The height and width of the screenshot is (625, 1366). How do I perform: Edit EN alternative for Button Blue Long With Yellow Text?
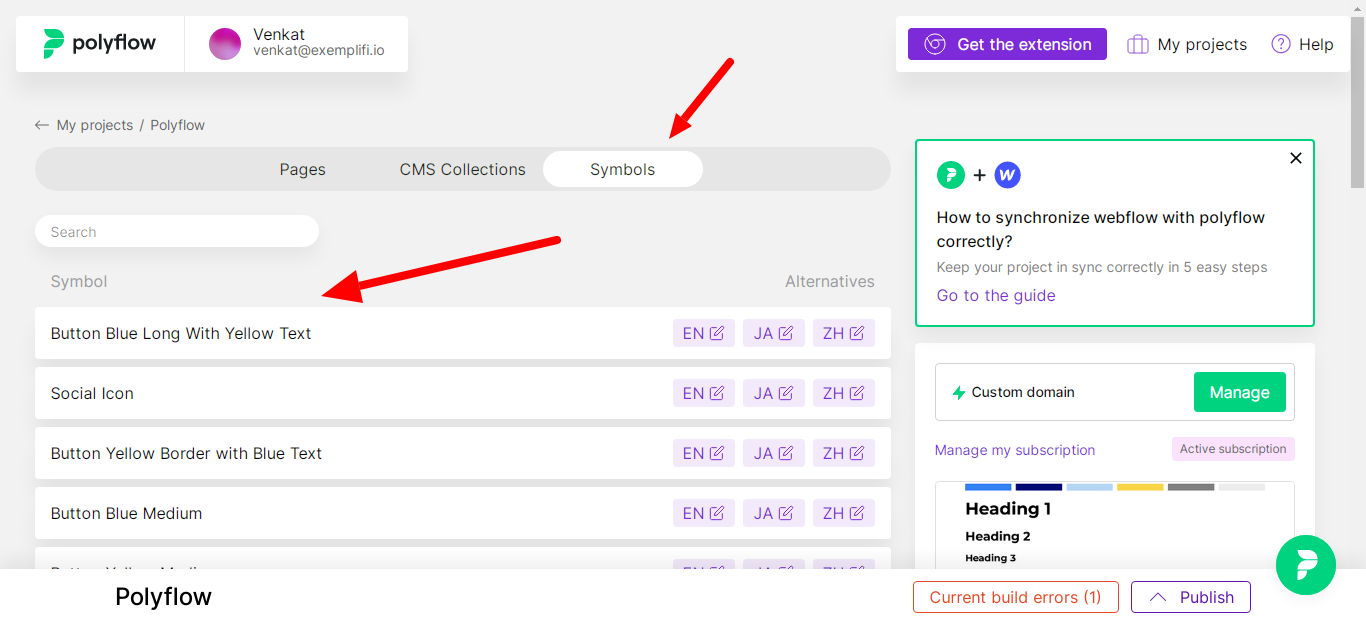[704, 333]
